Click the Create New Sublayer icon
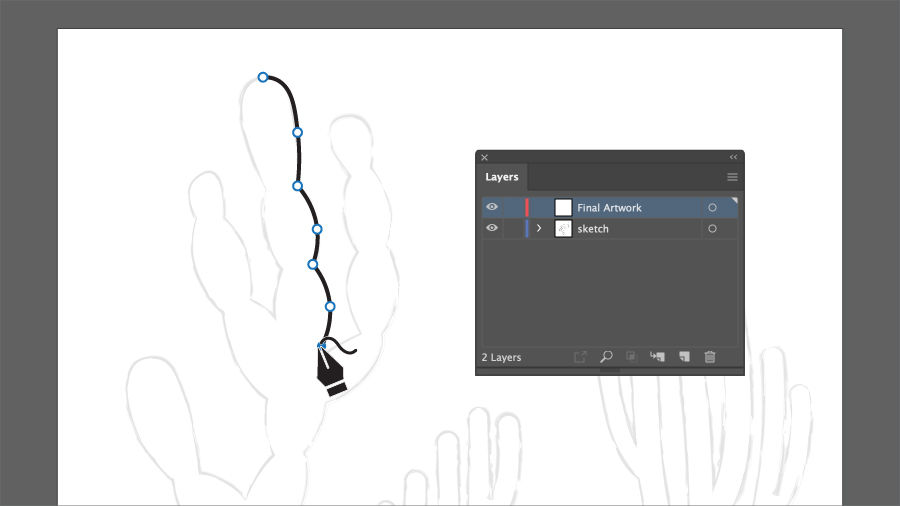The image size is (900, 506). point(657,357)
